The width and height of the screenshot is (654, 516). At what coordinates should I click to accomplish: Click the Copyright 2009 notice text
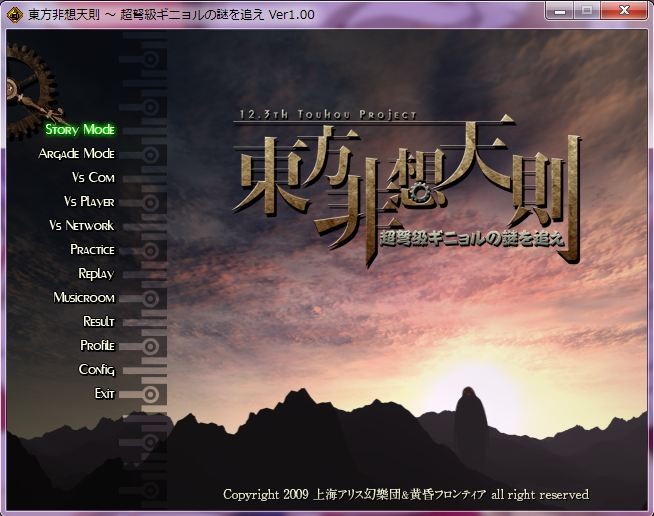(406, 495)
